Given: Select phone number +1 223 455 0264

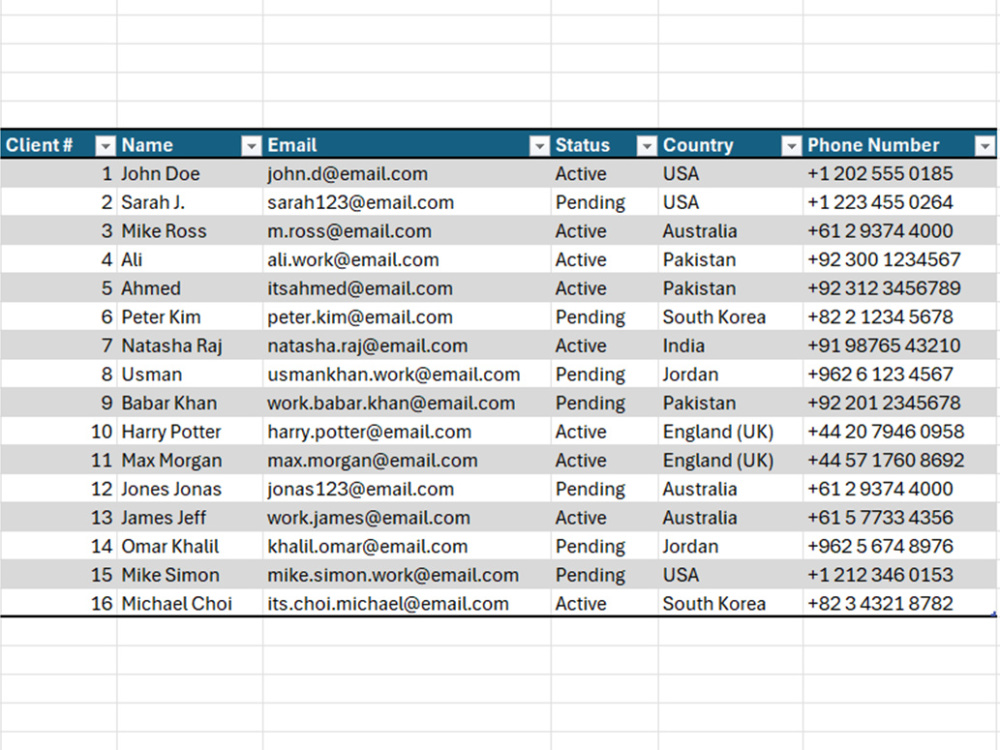Looking at the screenshot, I should tap(899, 202).
